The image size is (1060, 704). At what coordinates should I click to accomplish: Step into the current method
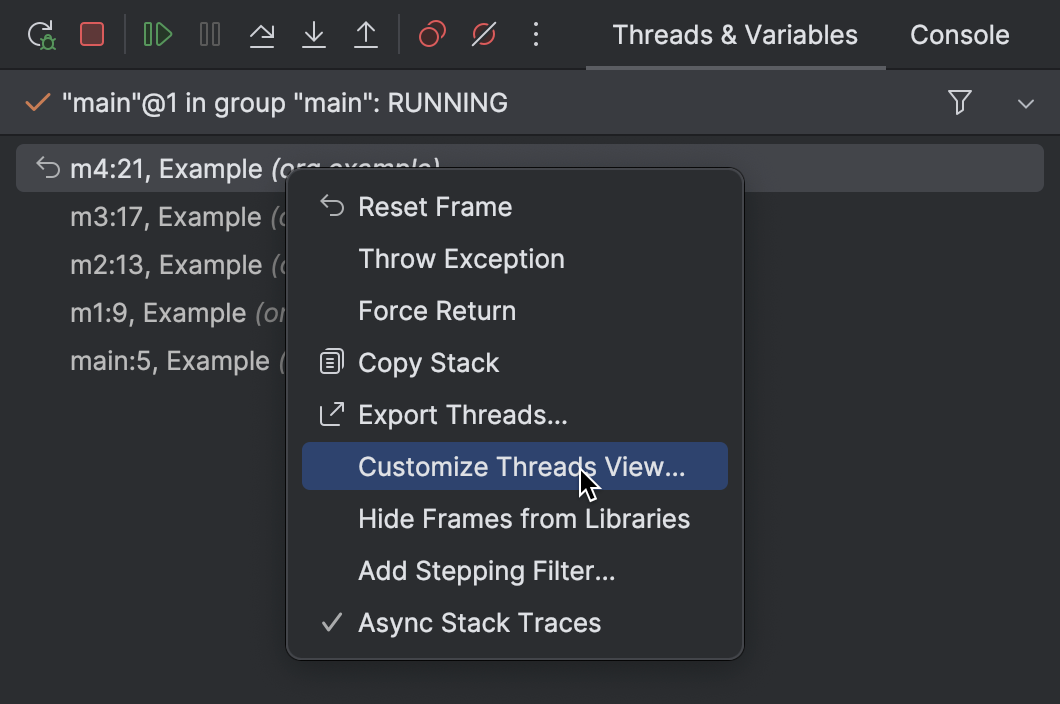[x=314, y=34]
